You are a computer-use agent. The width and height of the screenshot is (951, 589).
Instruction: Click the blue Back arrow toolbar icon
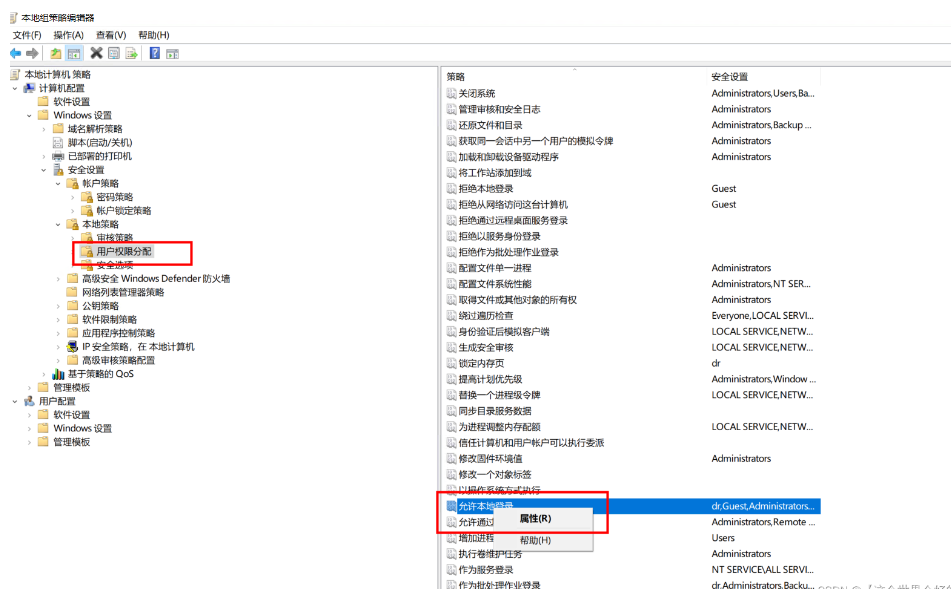15,53
